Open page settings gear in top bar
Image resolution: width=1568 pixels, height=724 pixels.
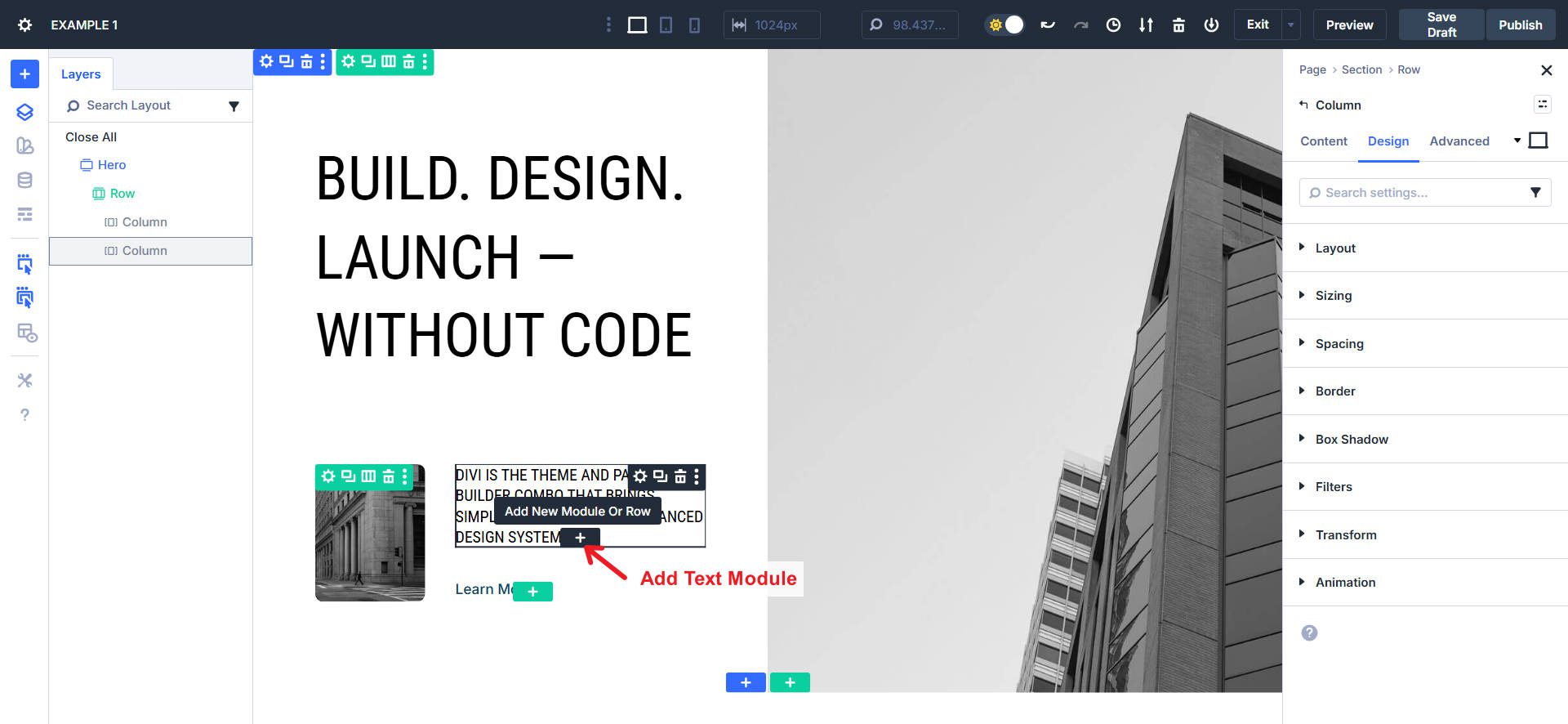pos(25,25)
